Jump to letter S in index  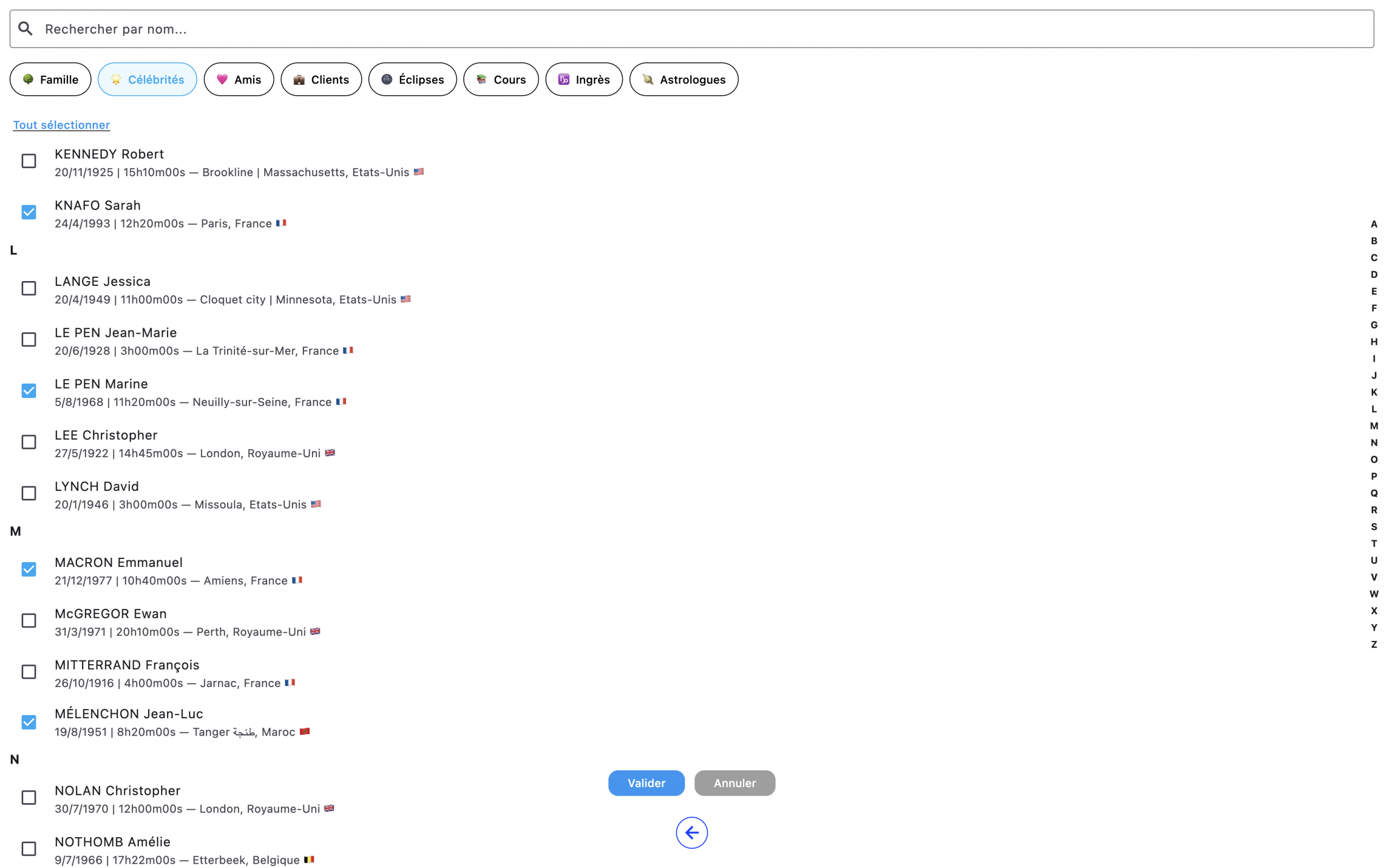tap(1374, 527)
